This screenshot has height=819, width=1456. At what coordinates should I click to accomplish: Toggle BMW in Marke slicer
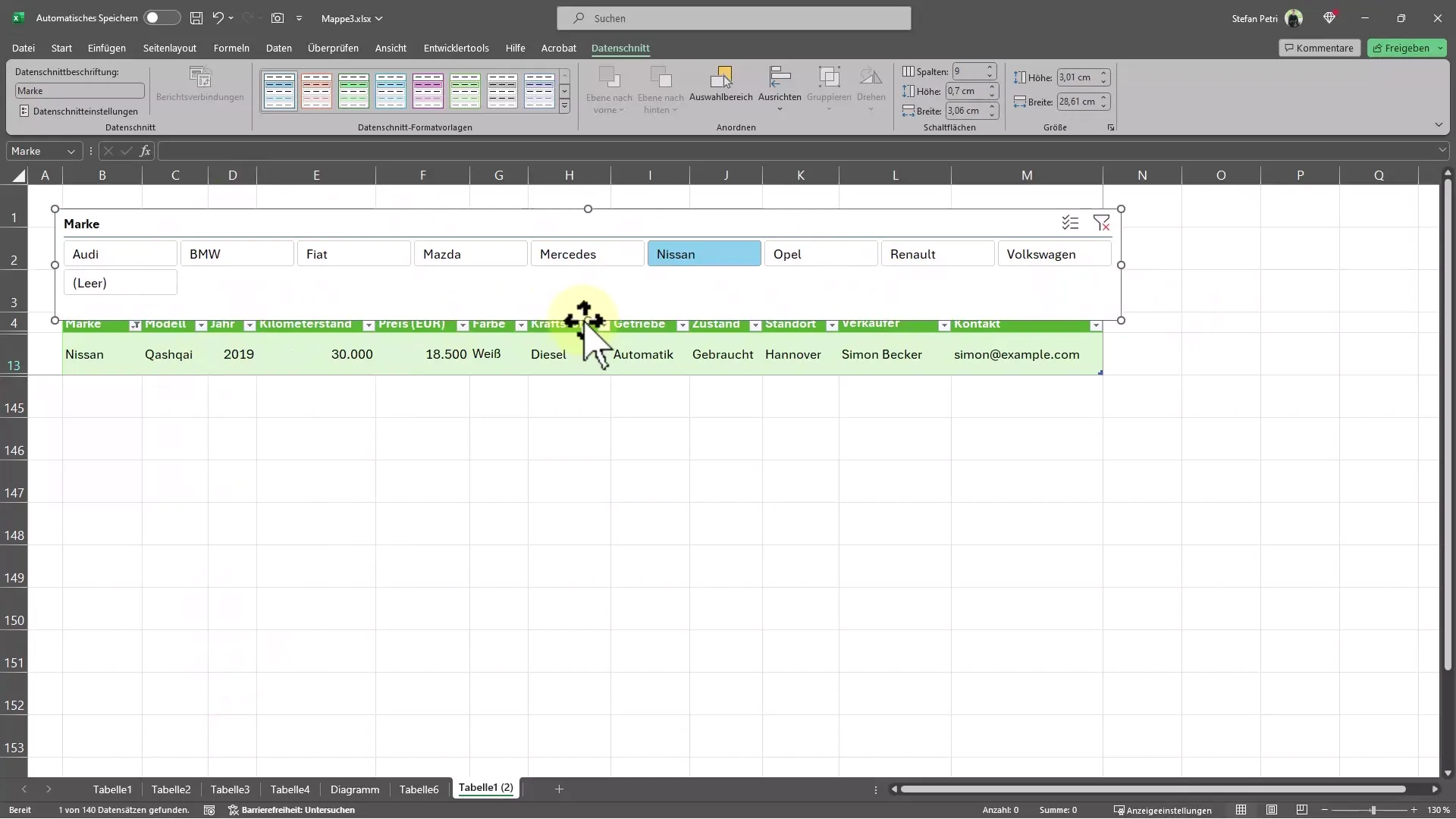point(237,254)
